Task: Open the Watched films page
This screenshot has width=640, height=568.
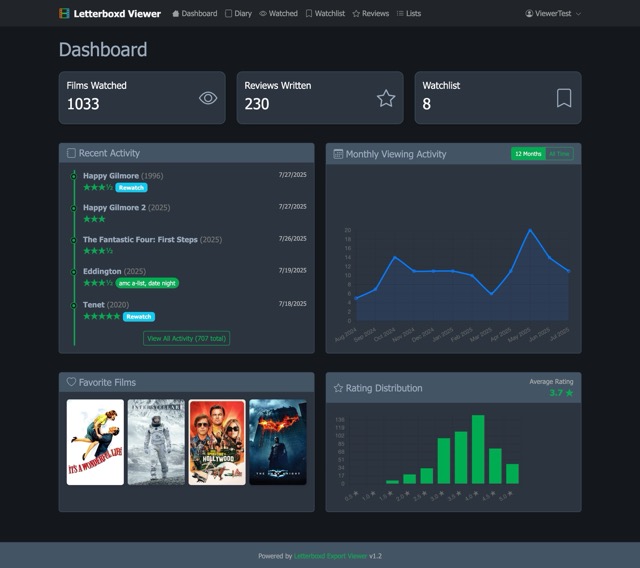Action: point(278,13)
